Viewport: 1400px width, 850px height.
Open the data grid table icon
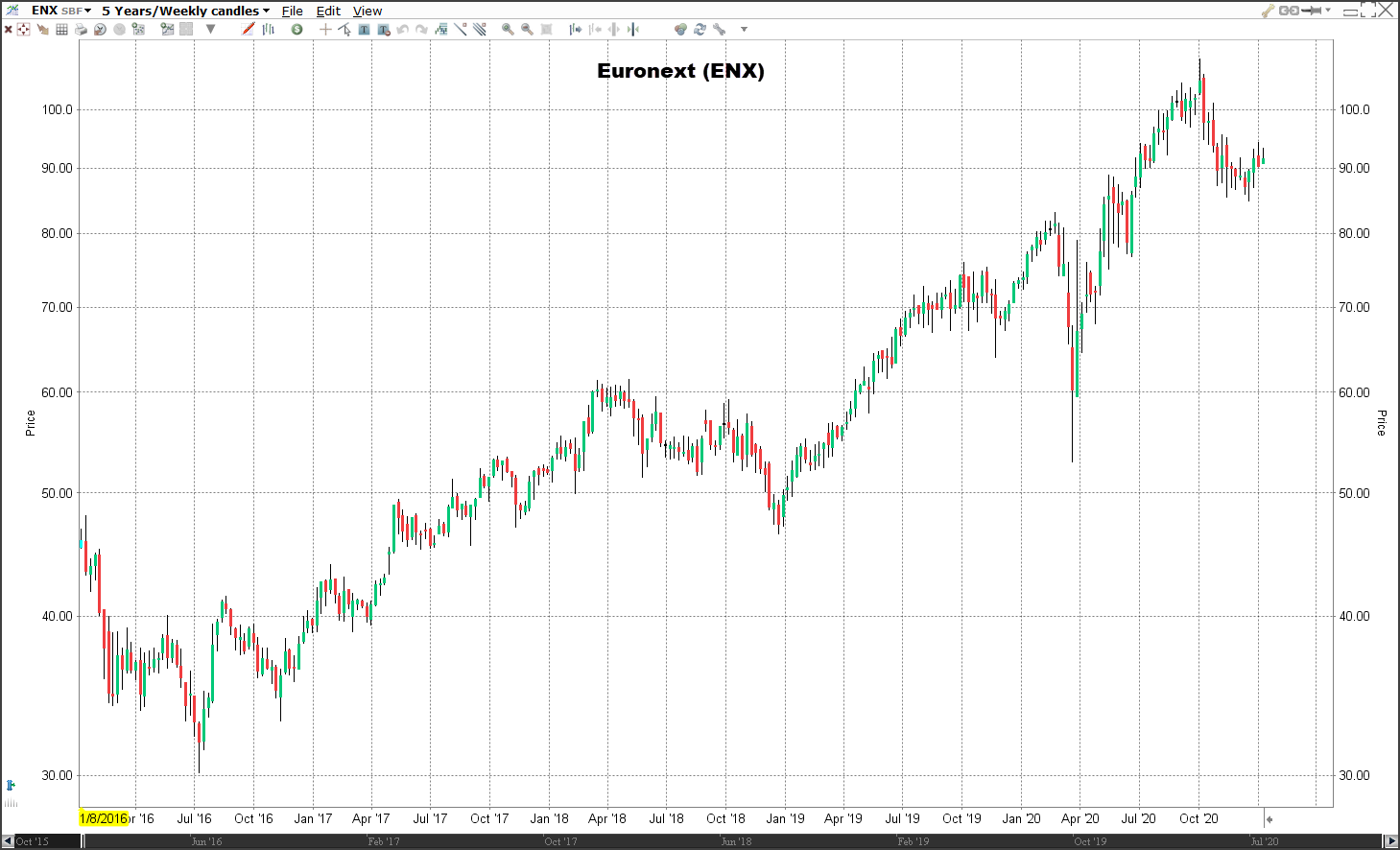[x=61, y=30]
